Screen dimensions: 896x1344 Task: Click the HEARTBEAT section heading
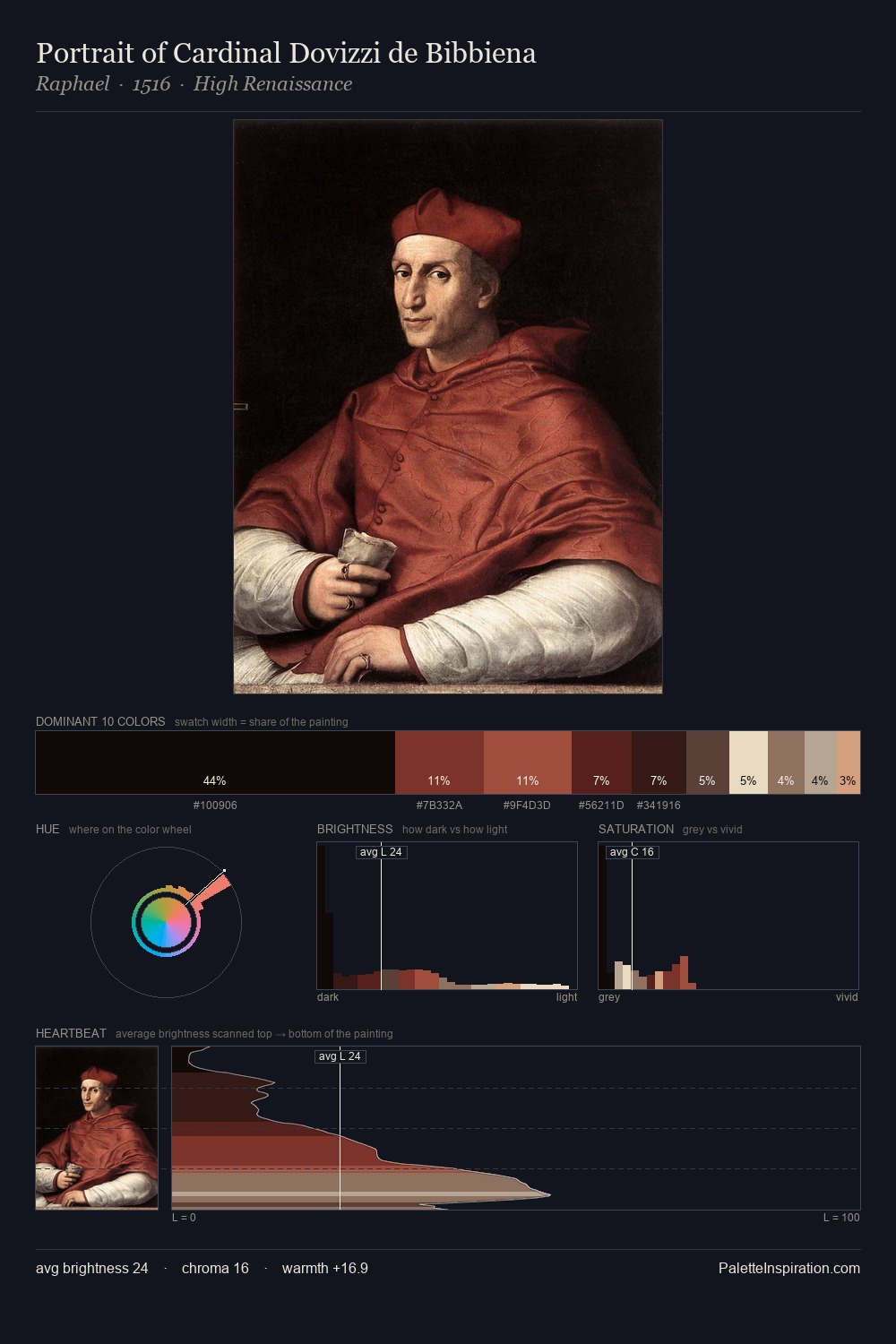click(x=71, y=1033)
